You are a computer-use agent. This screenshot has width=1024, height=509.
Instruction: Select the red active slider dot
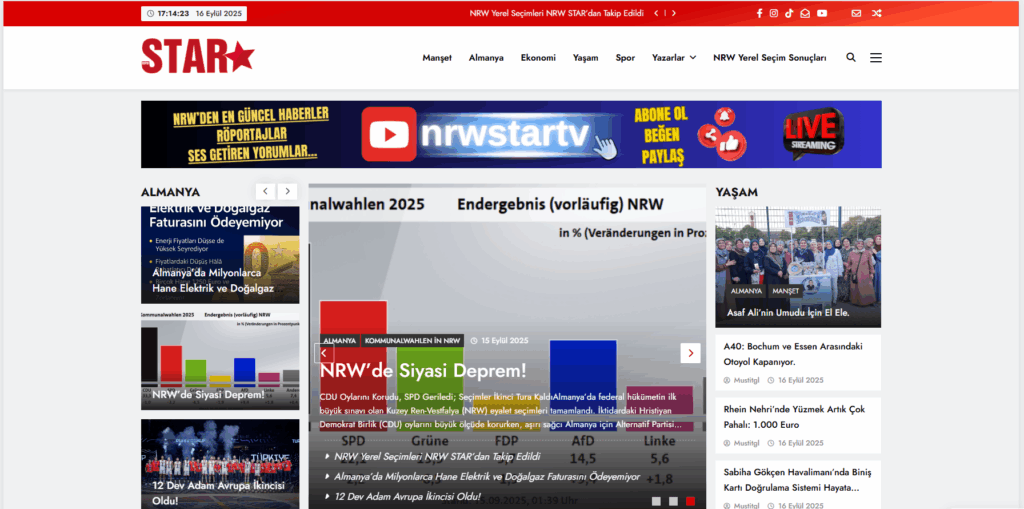(690, 500)
